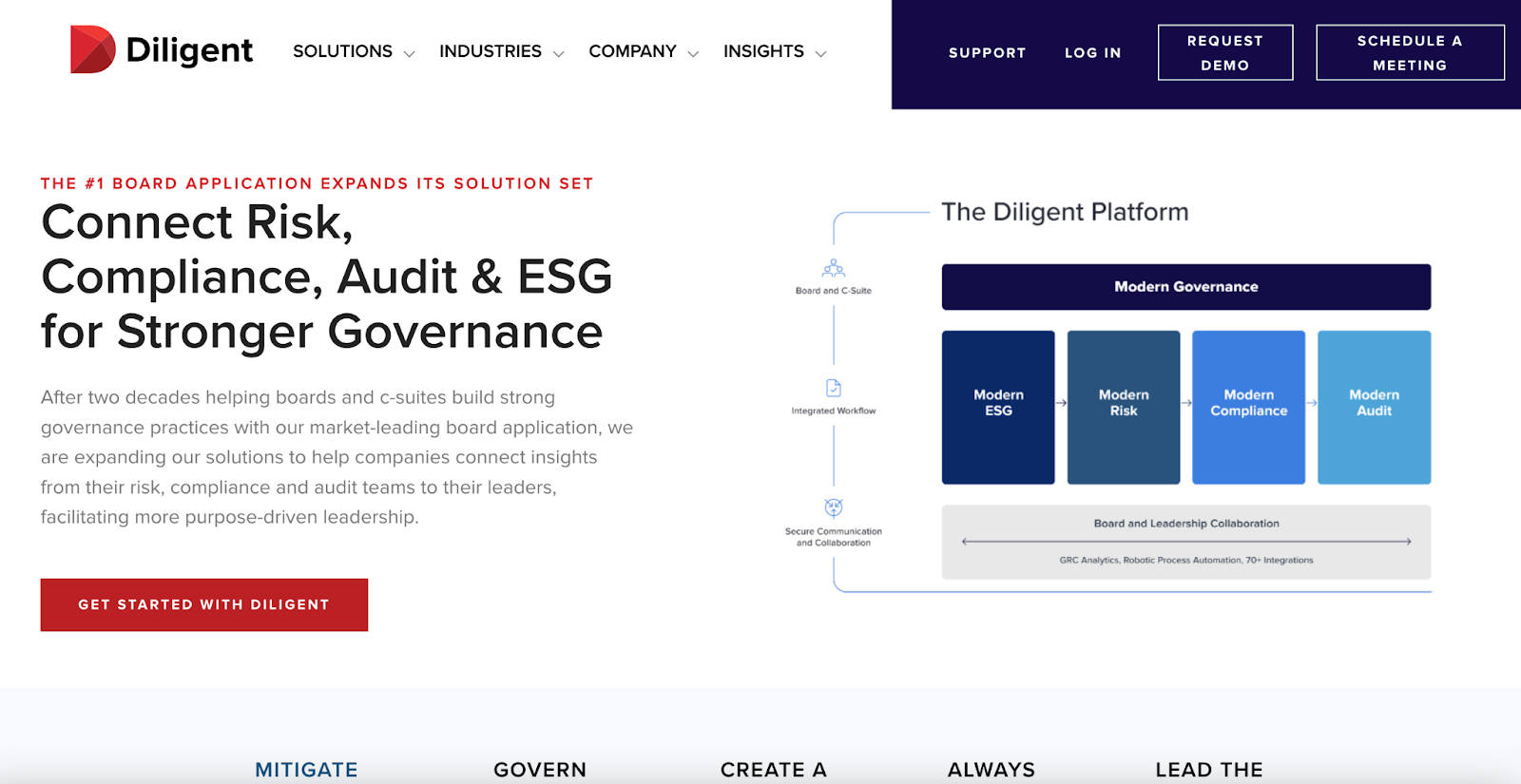Open the Company navigation menu
This screenshot has width=1521, height=784.
point(632,51)
